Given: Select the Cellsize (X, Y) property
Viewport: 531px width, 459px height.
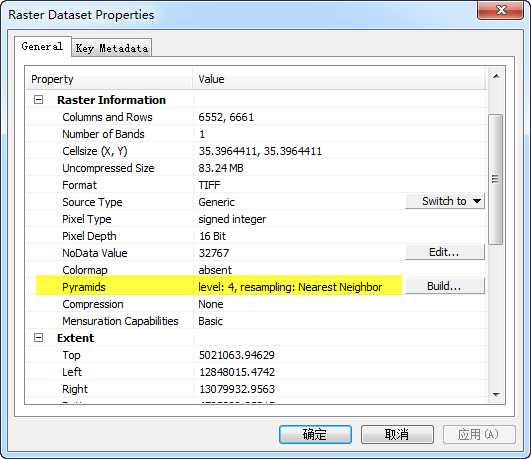Looking at the screenshot, I should 95,151.
